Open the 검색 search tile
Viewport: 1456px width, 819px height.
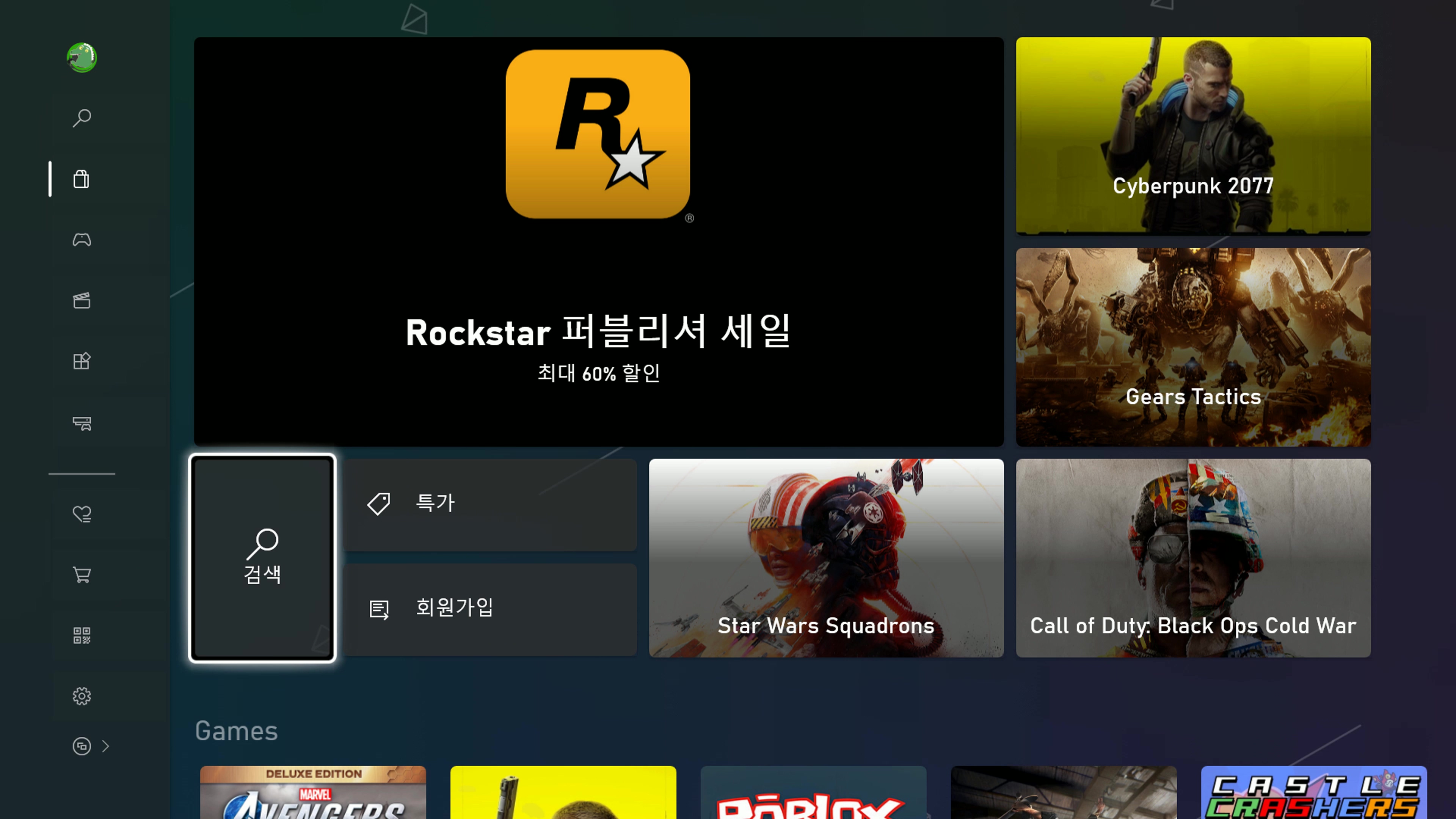click(x=262, y=558)
